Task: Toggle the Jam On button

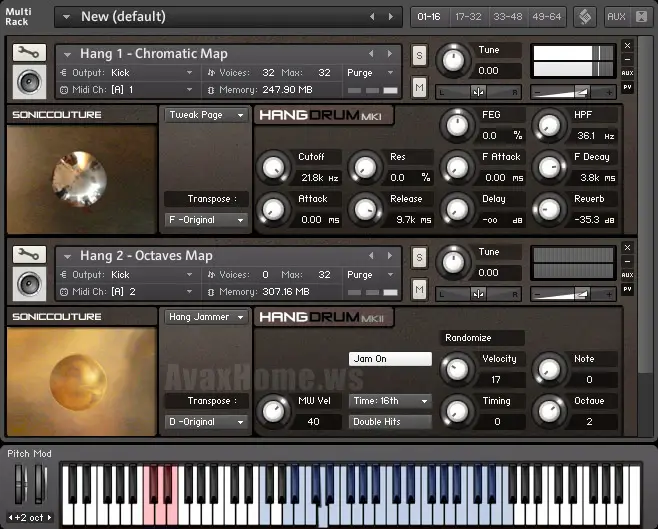Action: tap(390, 359)
